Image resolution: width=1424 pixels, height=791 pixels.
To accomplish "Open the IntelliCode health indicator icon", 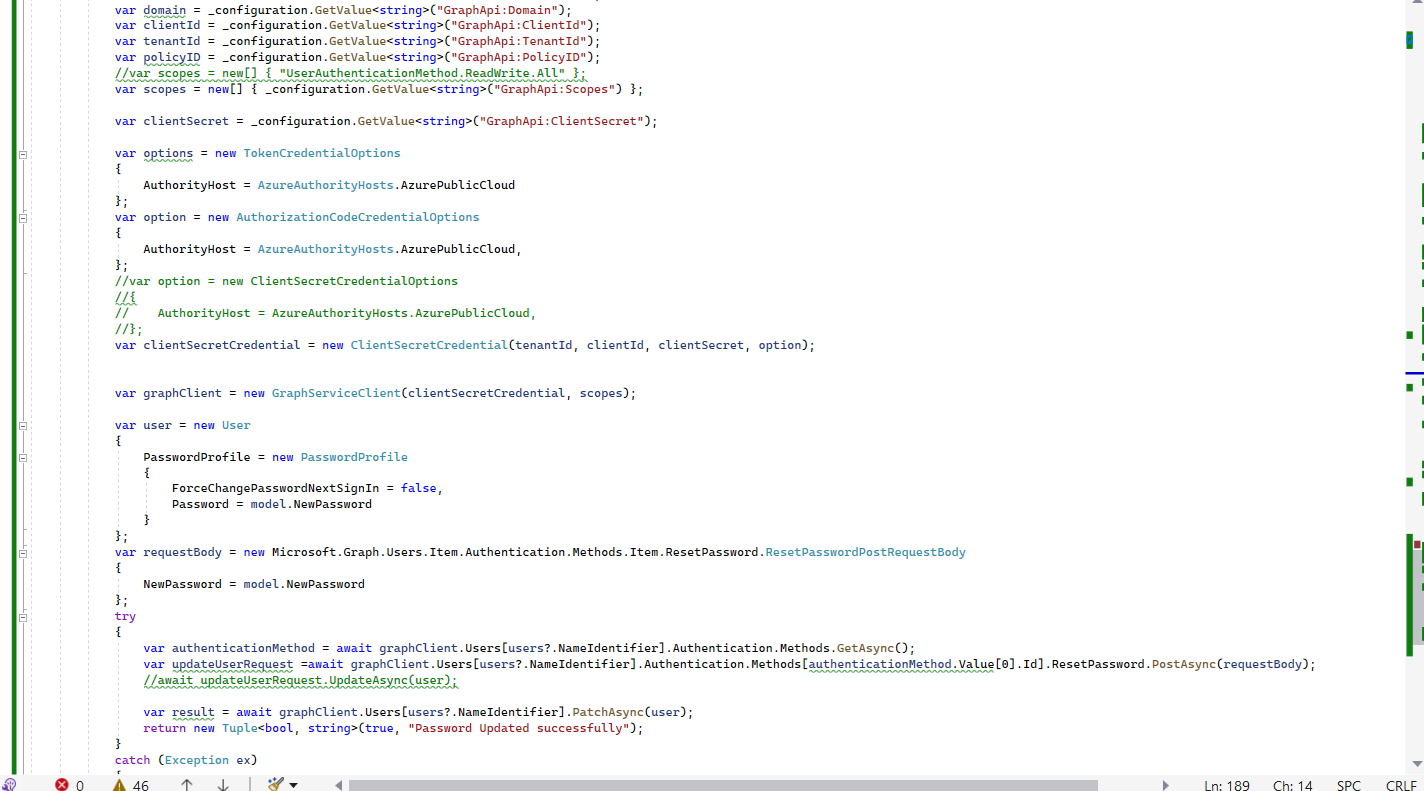I will click(x=9, y=785).
